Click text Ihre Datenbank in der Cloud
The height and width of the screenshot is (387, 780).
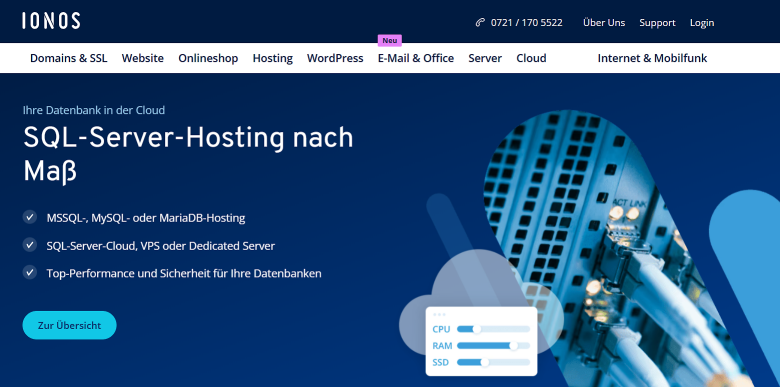click(x=94, y=110)
